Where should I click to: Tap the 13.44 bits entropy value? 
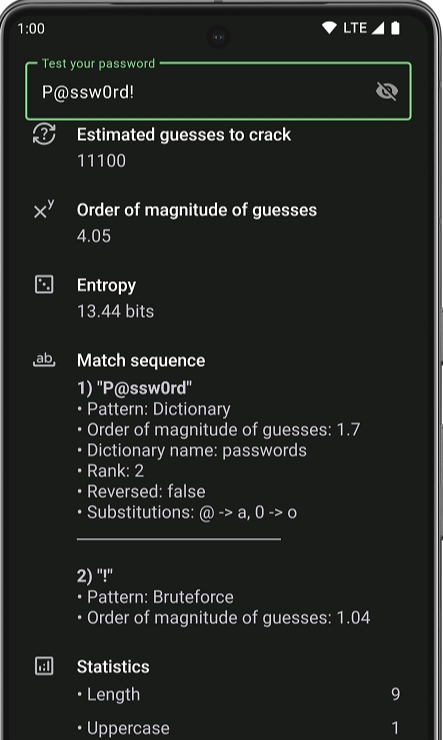(116, 311)
